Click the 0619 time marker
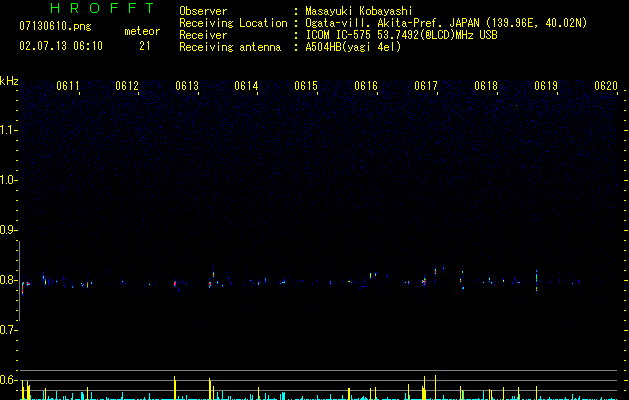Screen dimensions: 629x400 tap(546, 86)
